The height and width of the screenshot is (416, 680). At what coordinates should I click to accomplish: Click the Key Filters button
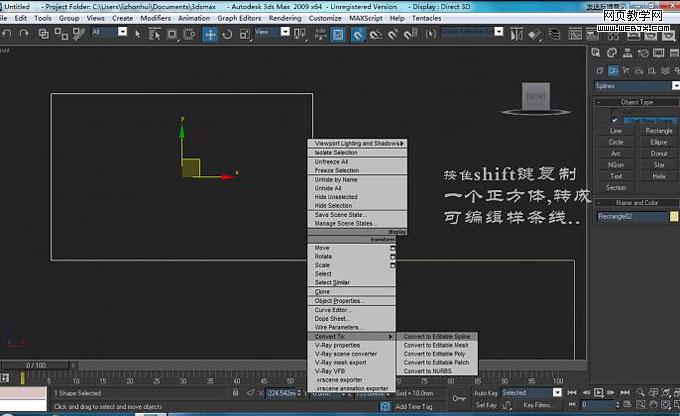[537, 405]
